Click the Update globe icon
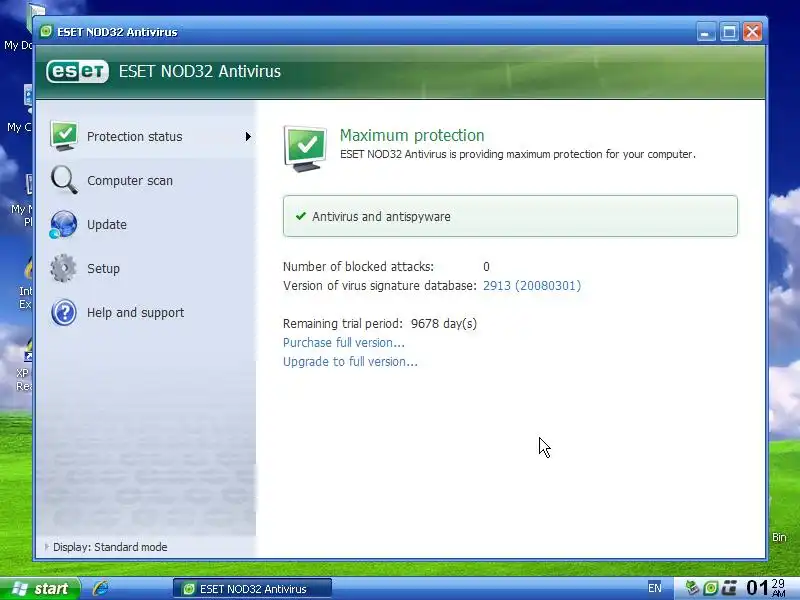 (x=63, y=224)
